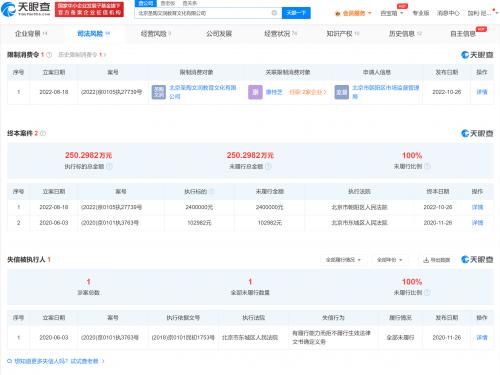Click the red official-filing banner beside logo

click(x=89, y=9)
